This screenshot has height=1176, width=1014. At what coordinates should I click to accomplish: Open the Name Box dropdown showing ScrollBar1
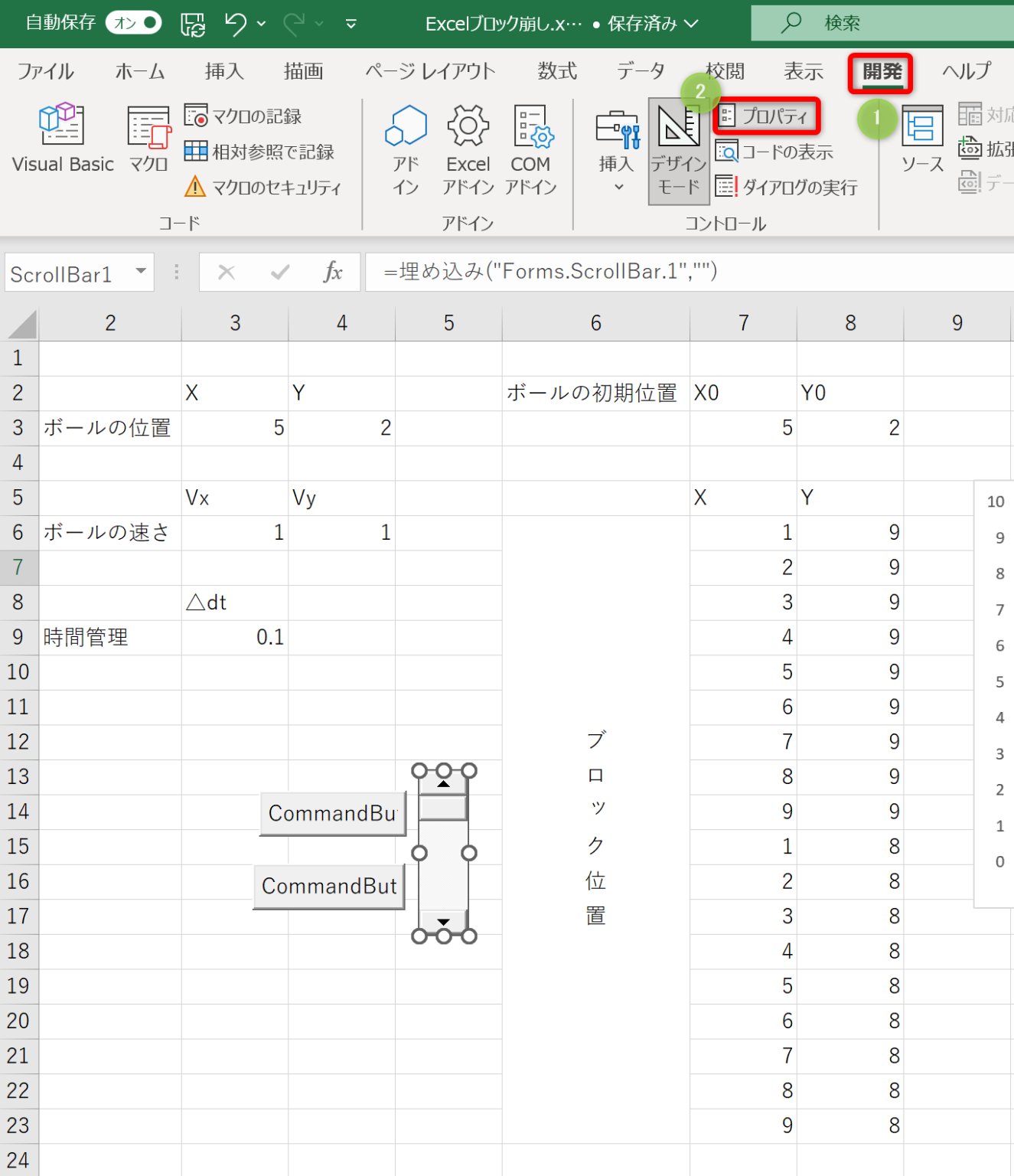(140, 273)
